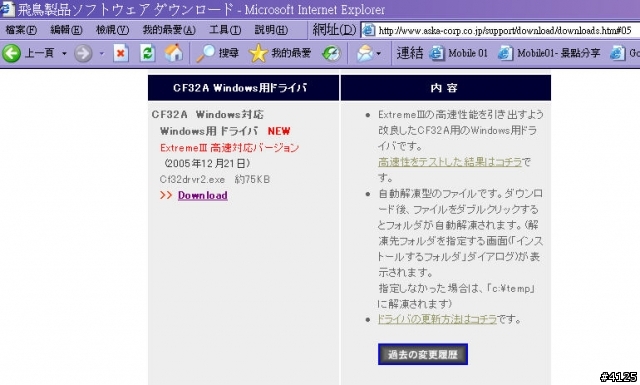Open the 高速性をテストした結果はコチラ link
Viewport: 640px width, 385px height.
coord(450,162)
